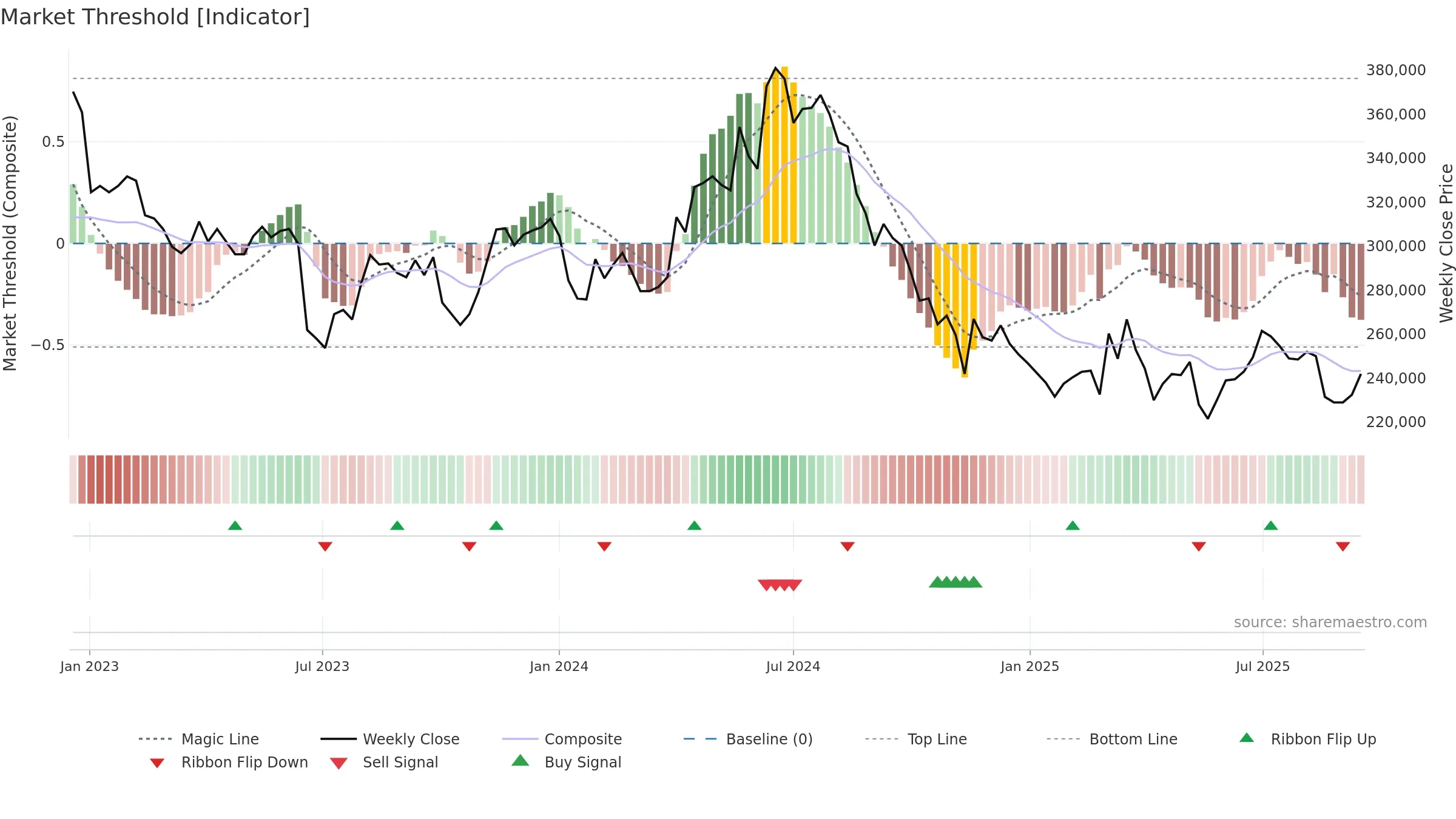Click the 360,000 price axis label

(1396, 114)
